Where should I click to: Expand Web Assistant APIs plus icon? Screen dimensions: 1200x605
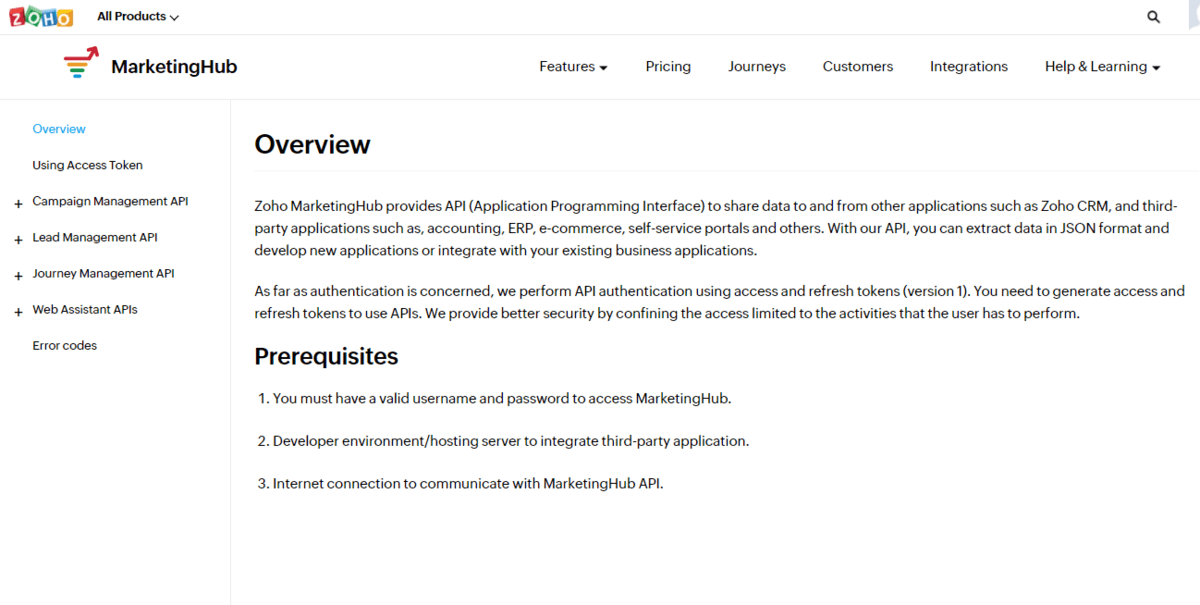pos(18,312)
